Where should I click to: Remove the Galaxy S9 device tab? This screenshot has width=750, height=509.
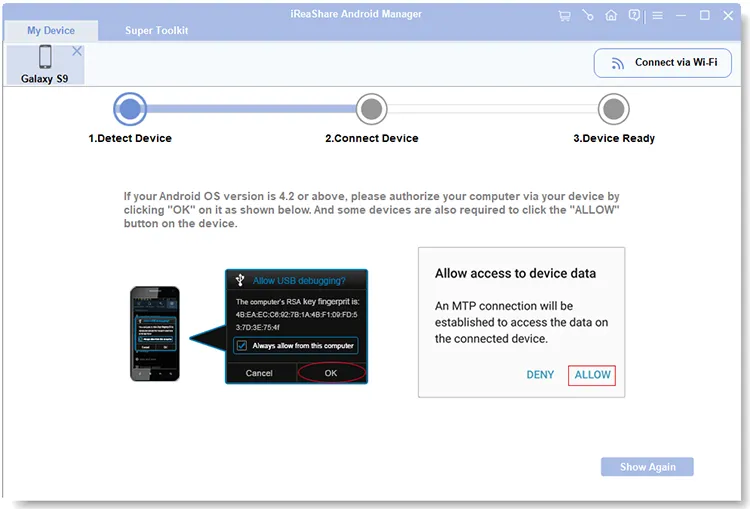click(x=77, y=51)
